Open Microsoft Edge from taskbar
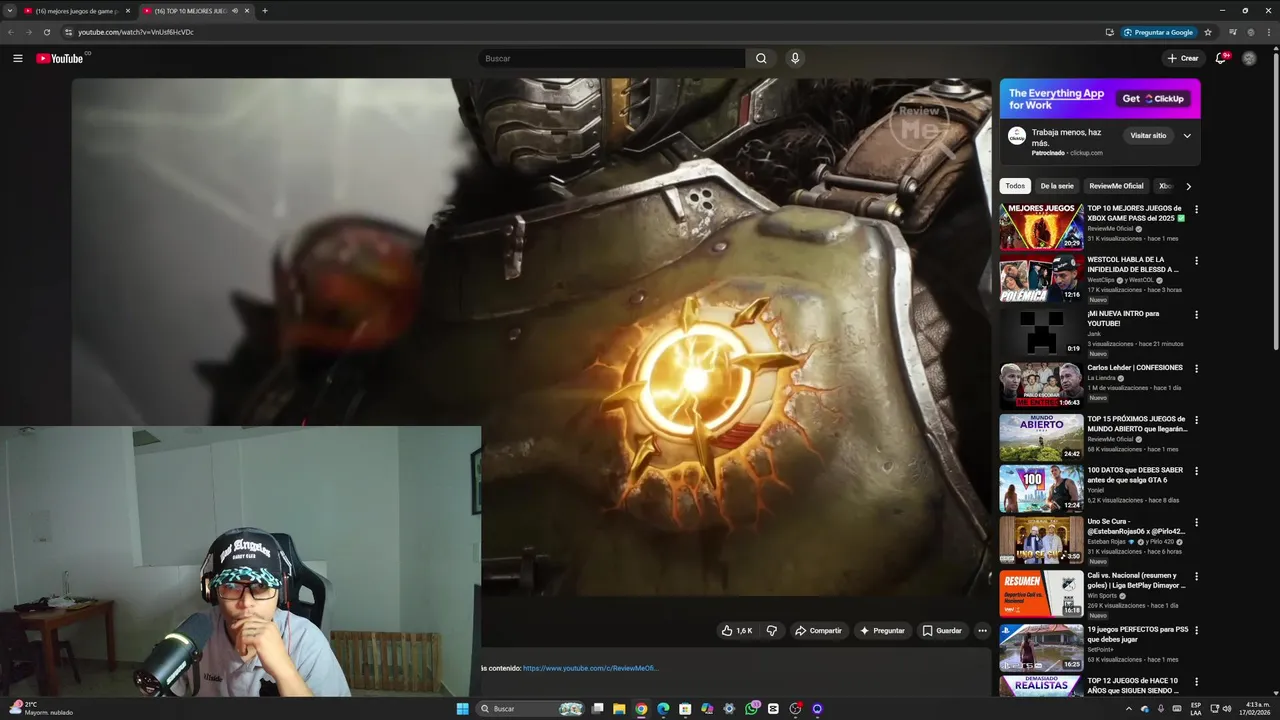This screenshot has height=720, width=1280. [x=663, y=709]
